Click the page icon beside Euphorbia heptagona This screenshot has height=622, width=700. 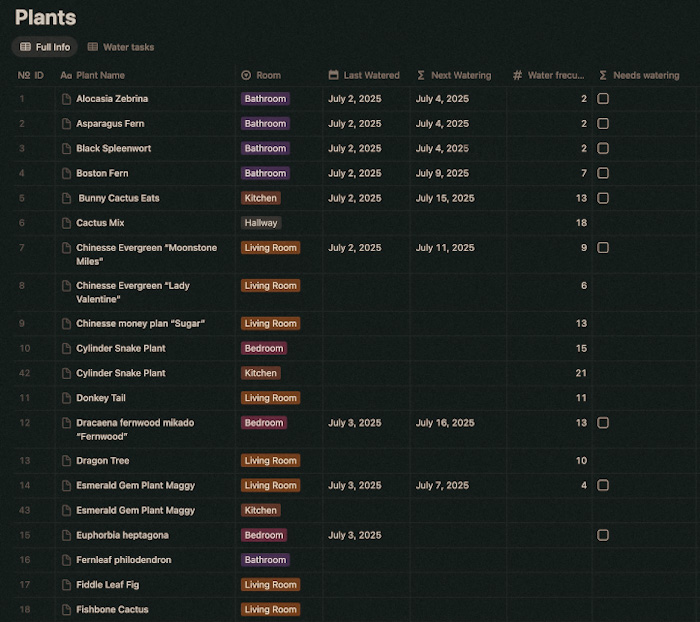(66, 535)
